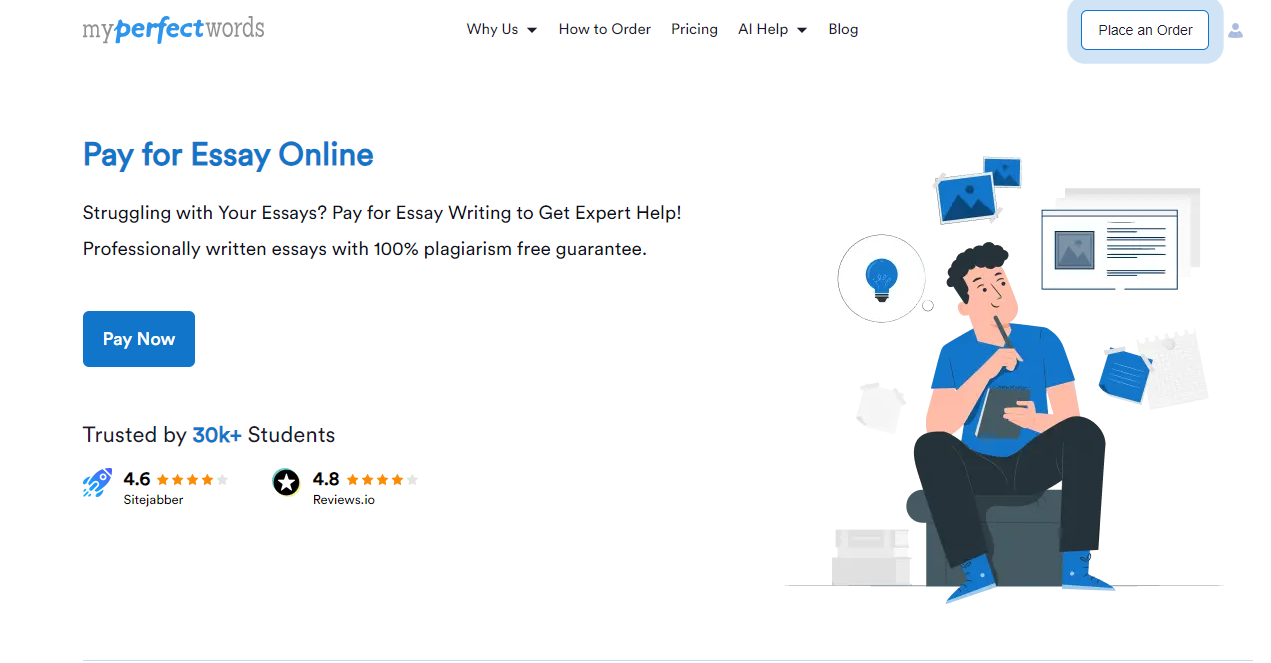This screenshot has width=1271, height=663.
Task: Click the Pay for Essay Online heading
Action: tap(228, 155)
